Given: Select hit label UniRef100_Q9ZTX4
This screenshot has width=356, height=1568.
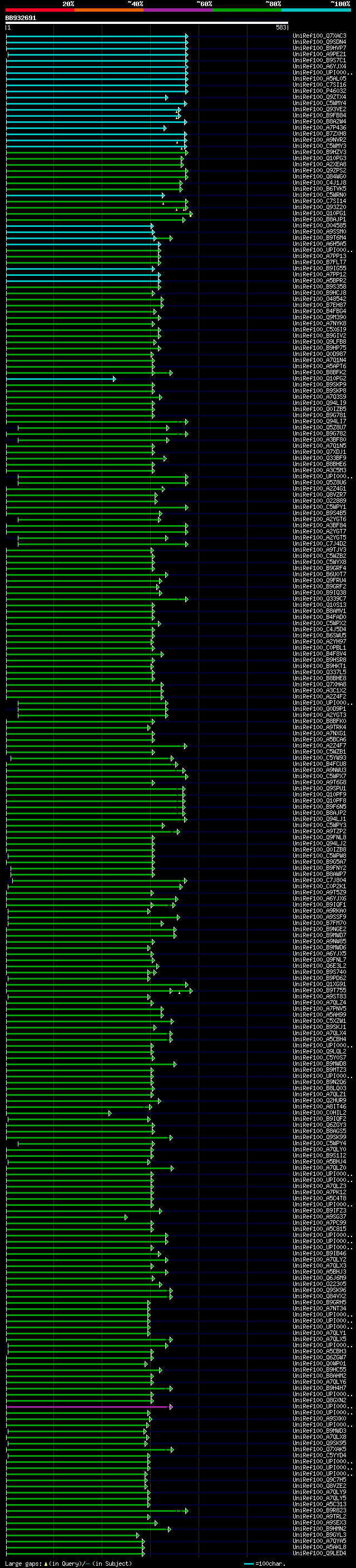Looking at the screenshot, I should tap(319, 97).
